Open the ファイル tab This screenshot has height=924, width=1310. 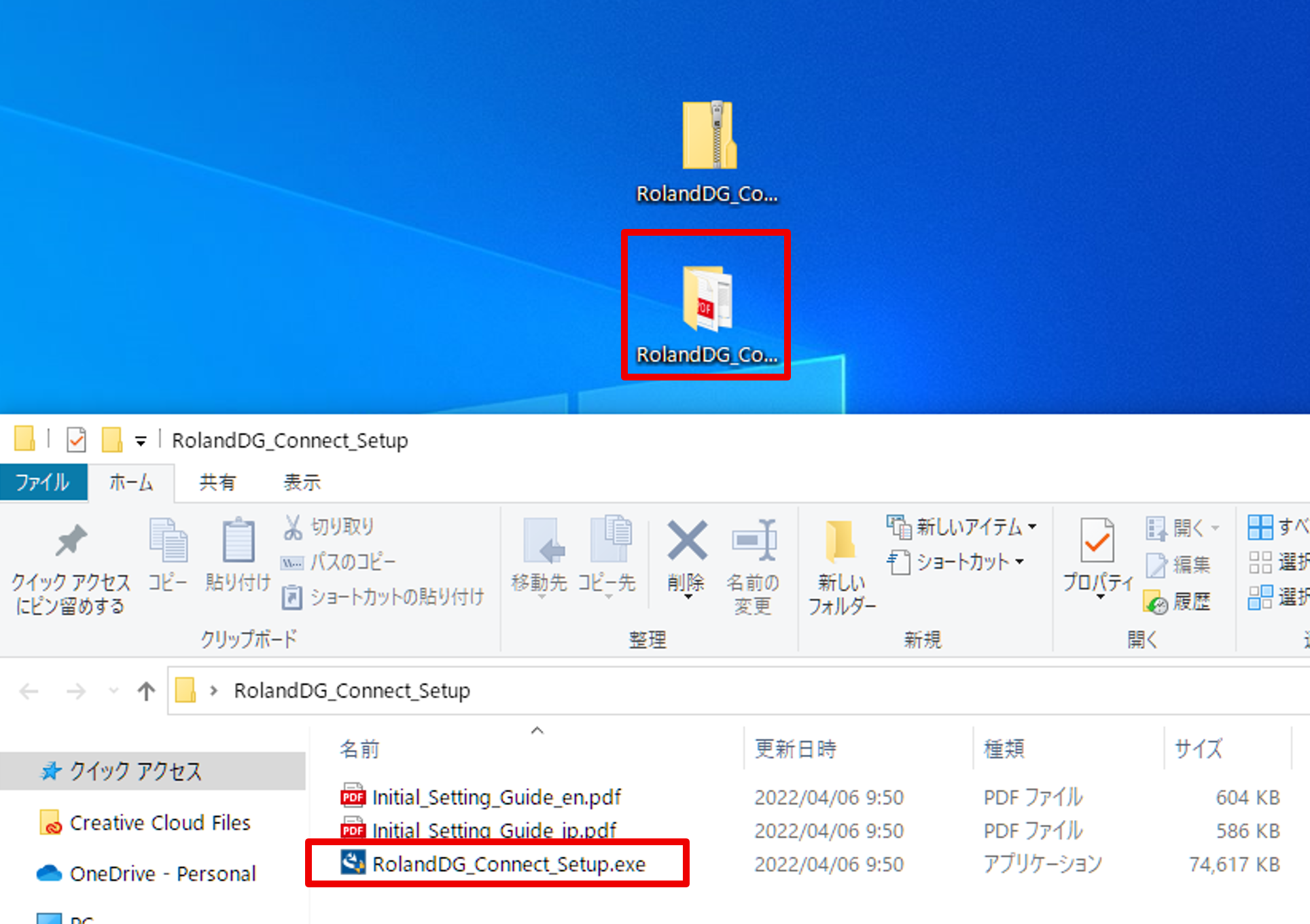(x=43, y=482)
